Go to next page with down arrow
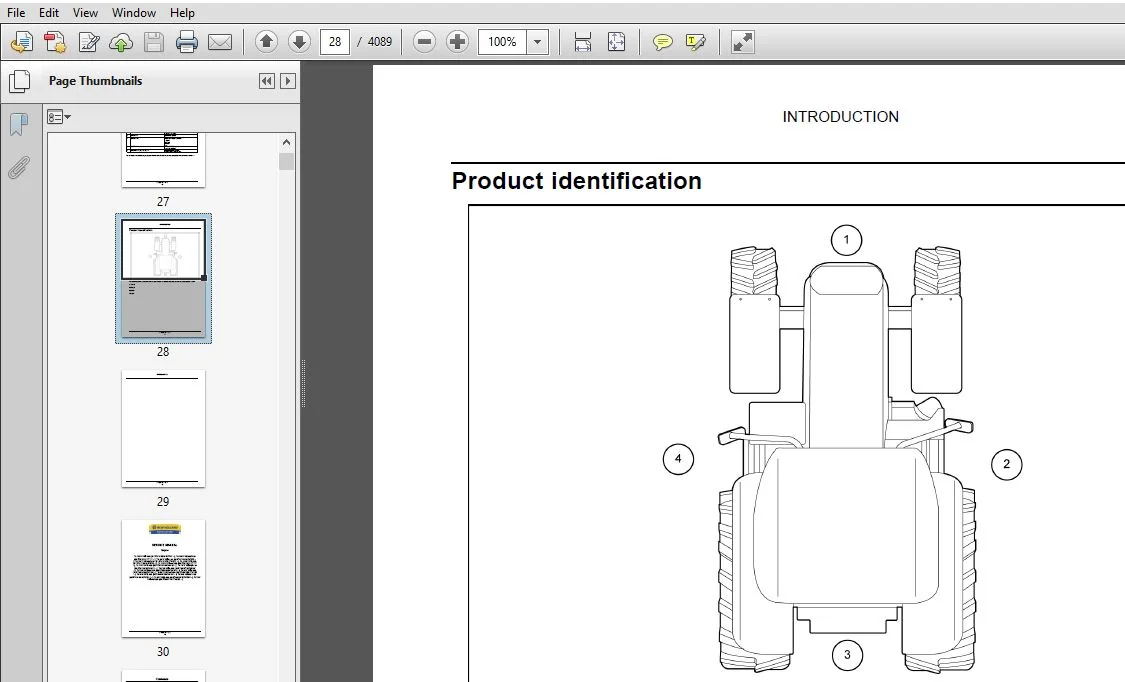 pos(299,42)
